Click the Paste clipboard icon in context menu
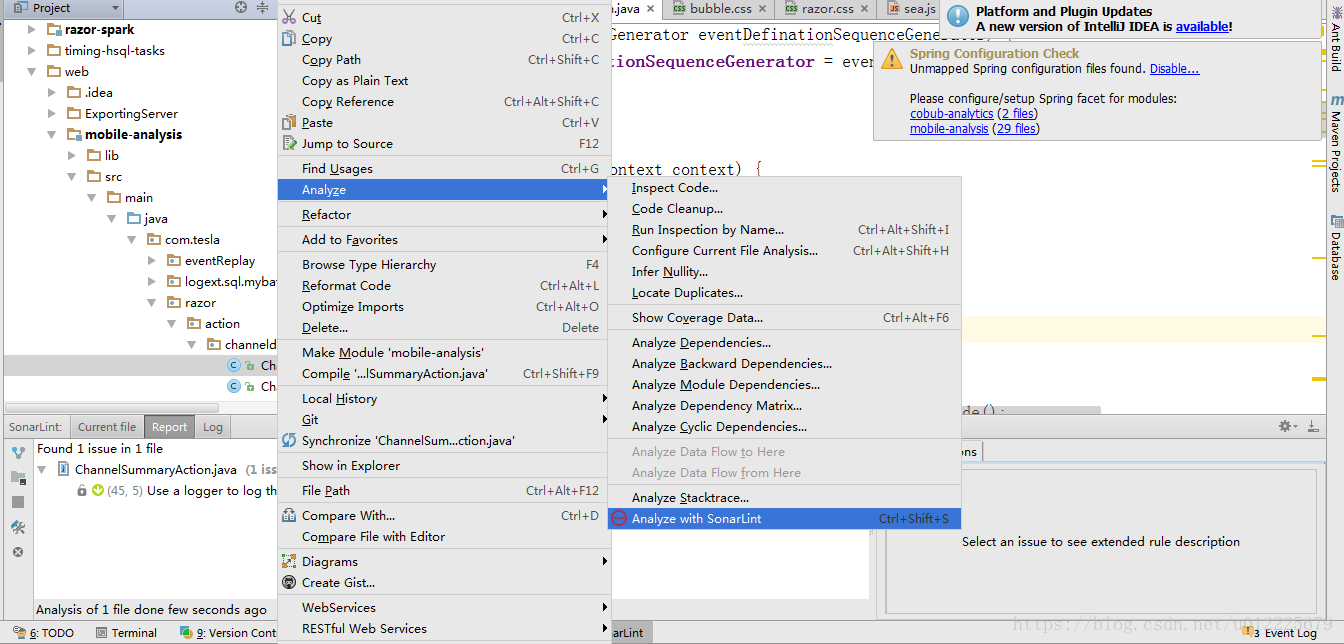The image size is (1344, 644). (x=289, y=122)
